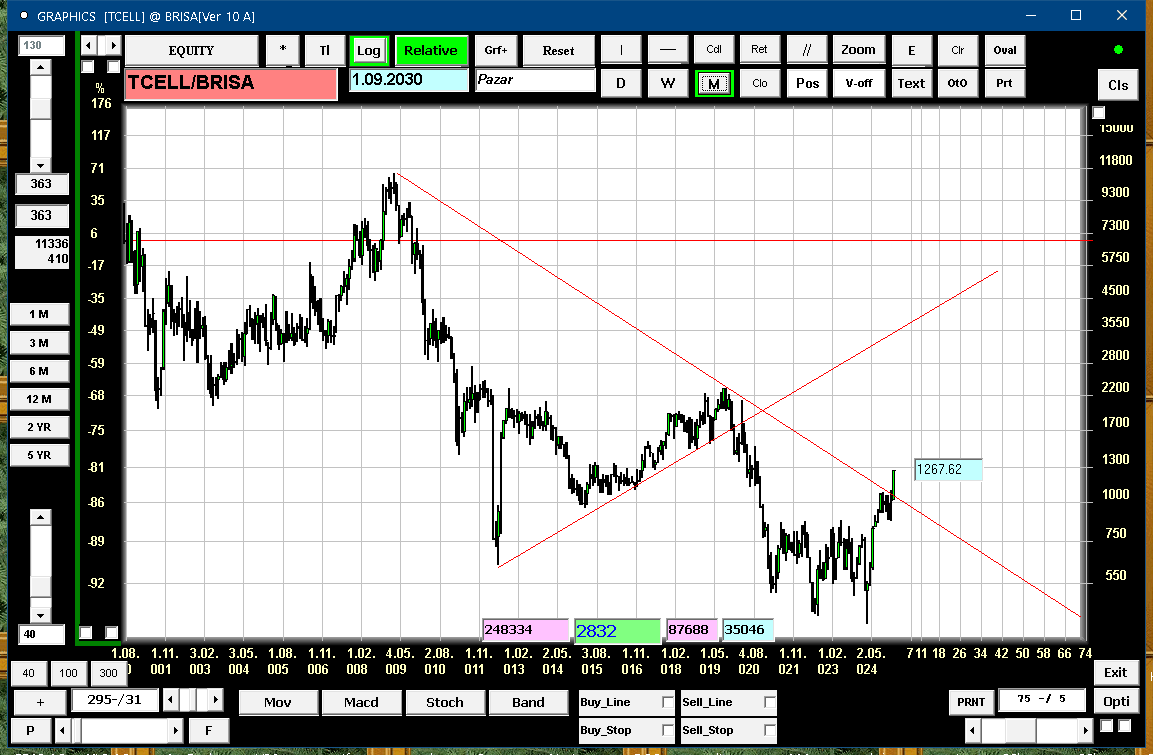Click the Reset button

pos(558,50)
